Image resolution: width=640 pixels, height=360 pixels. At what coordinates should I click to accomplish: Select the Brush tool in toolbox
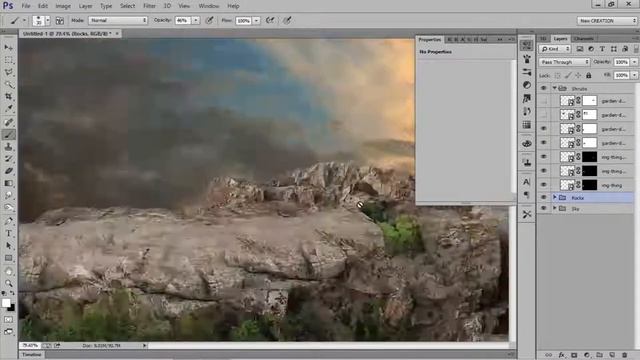coord(9,134)
